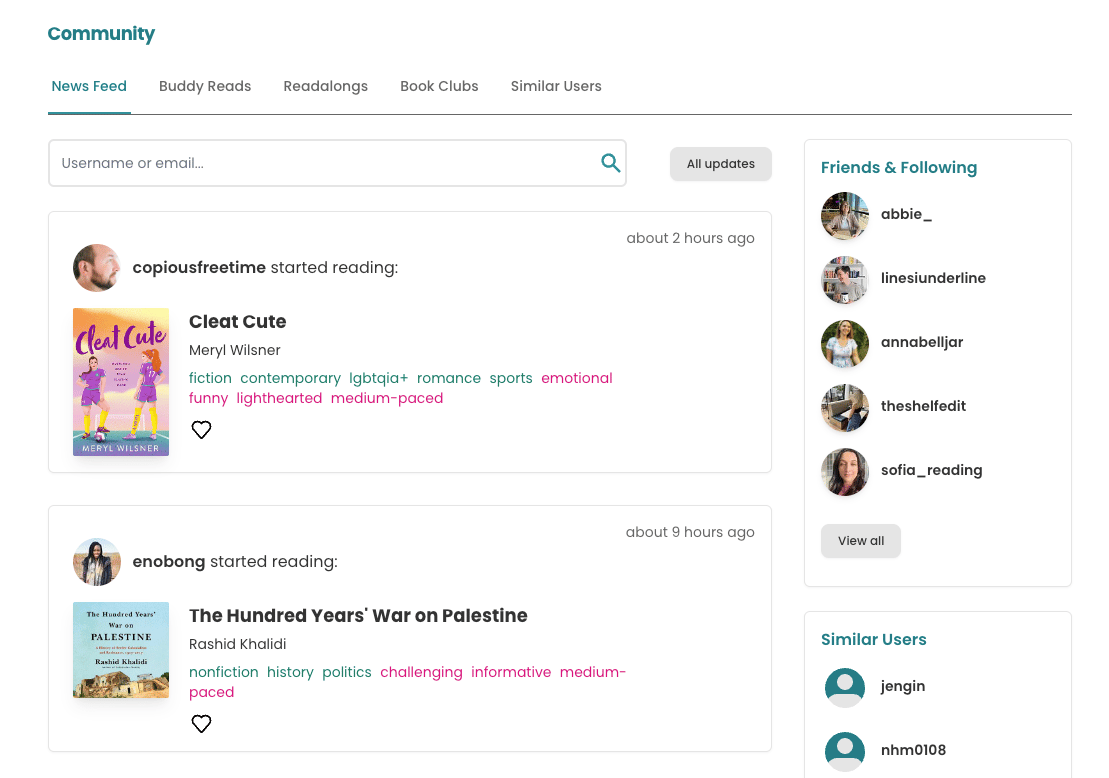Open jengin in Similar Users
The height and width of the screenshot is (778, 1109).
coord(902,687)
